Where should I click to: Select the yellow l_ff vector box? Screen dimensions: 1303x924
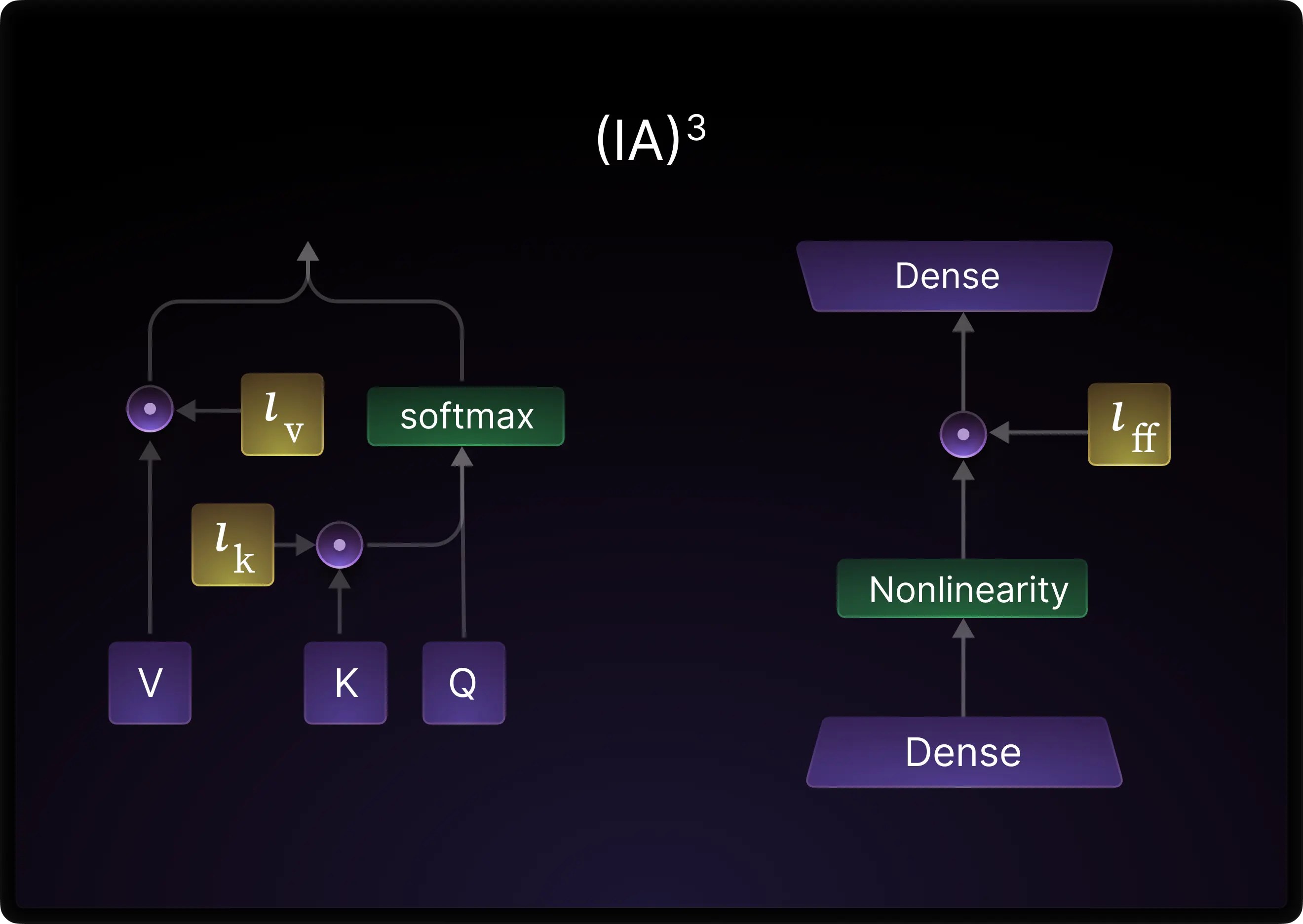coord(1129,424)
